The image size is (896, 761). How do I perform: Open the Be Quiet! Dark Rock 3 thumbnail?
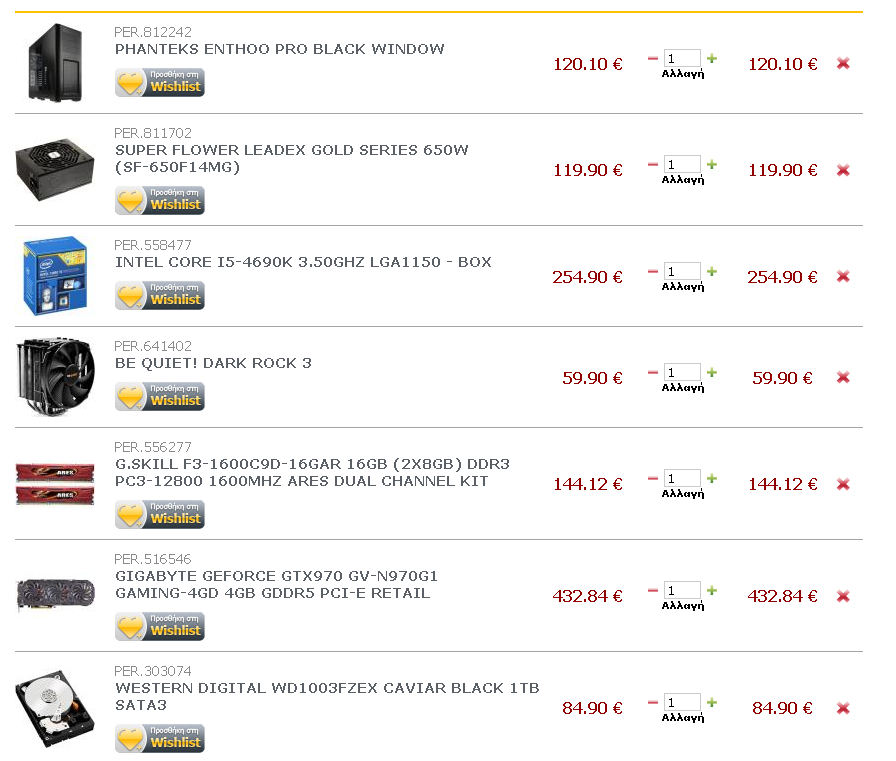point(55,377)
